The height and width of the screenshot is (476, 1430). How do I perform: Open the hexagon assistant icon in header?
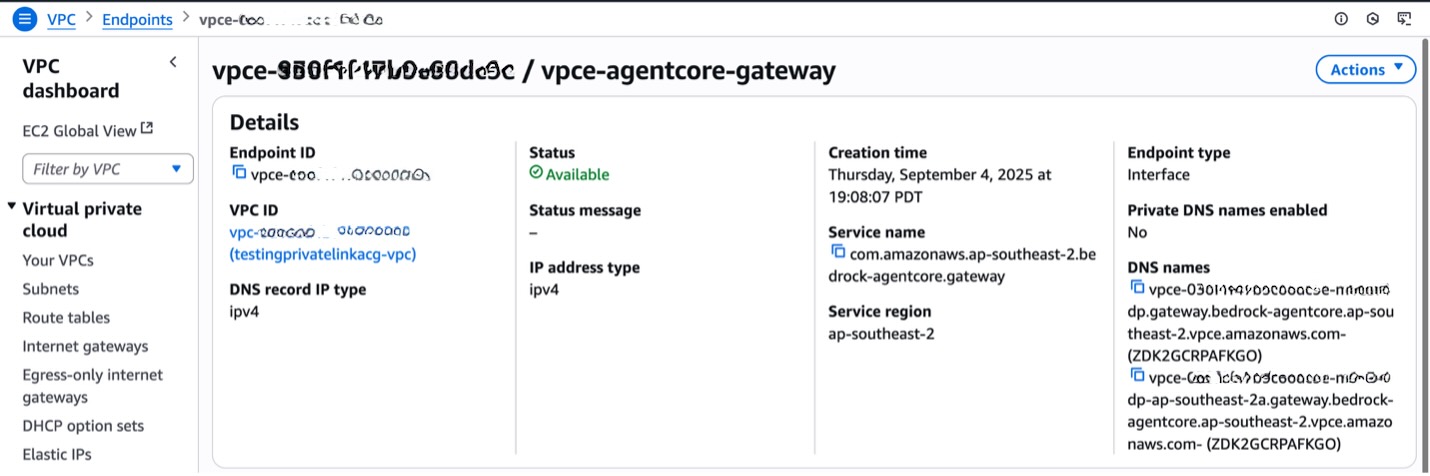(1373, 19)
